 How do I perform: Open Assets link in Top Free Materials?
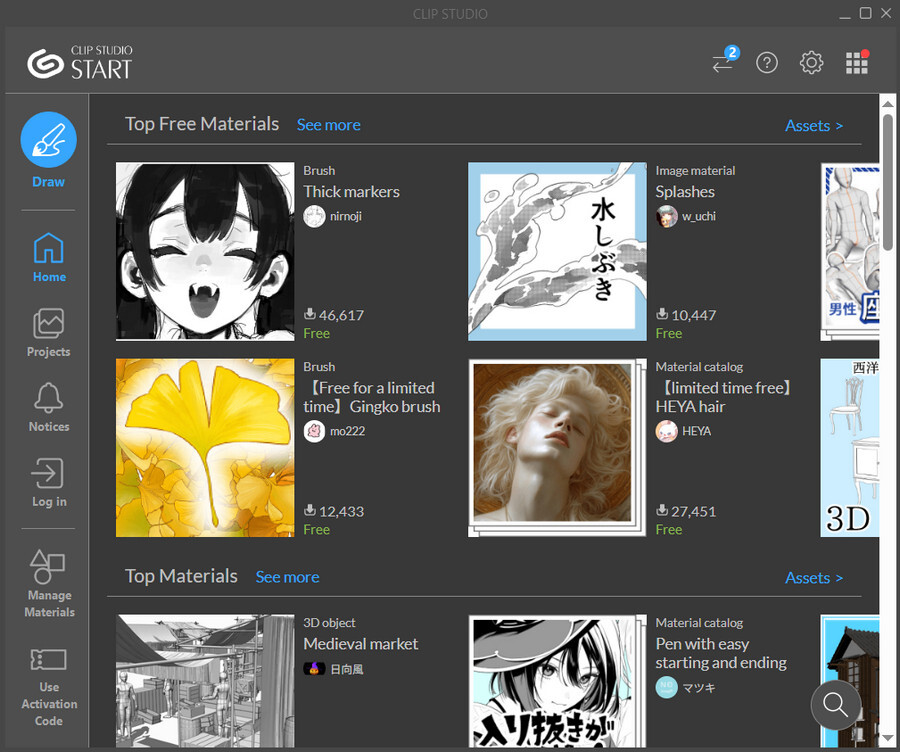(x=814, y=126)
